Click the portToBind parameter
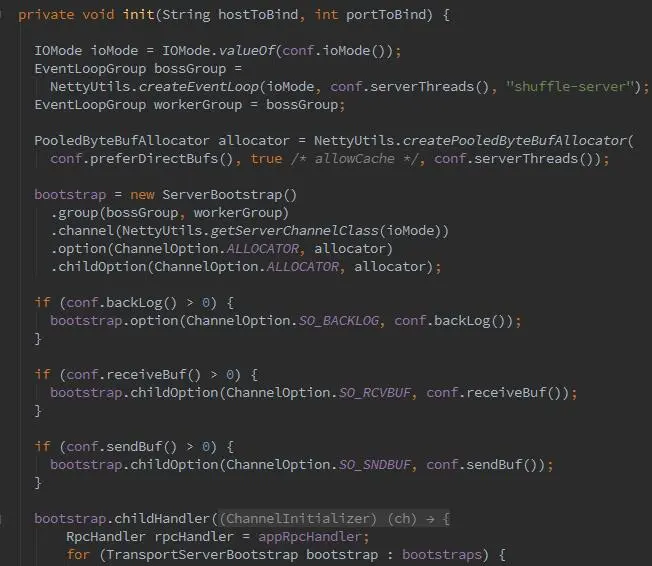The width and height of the screenshot is (652, 566). pyautogui.click(x=386, y=15)
